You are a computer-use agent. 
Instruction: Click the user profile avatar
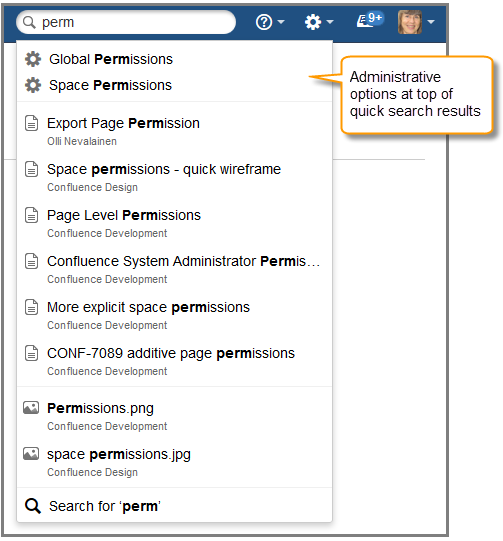[x=410, y=22]
